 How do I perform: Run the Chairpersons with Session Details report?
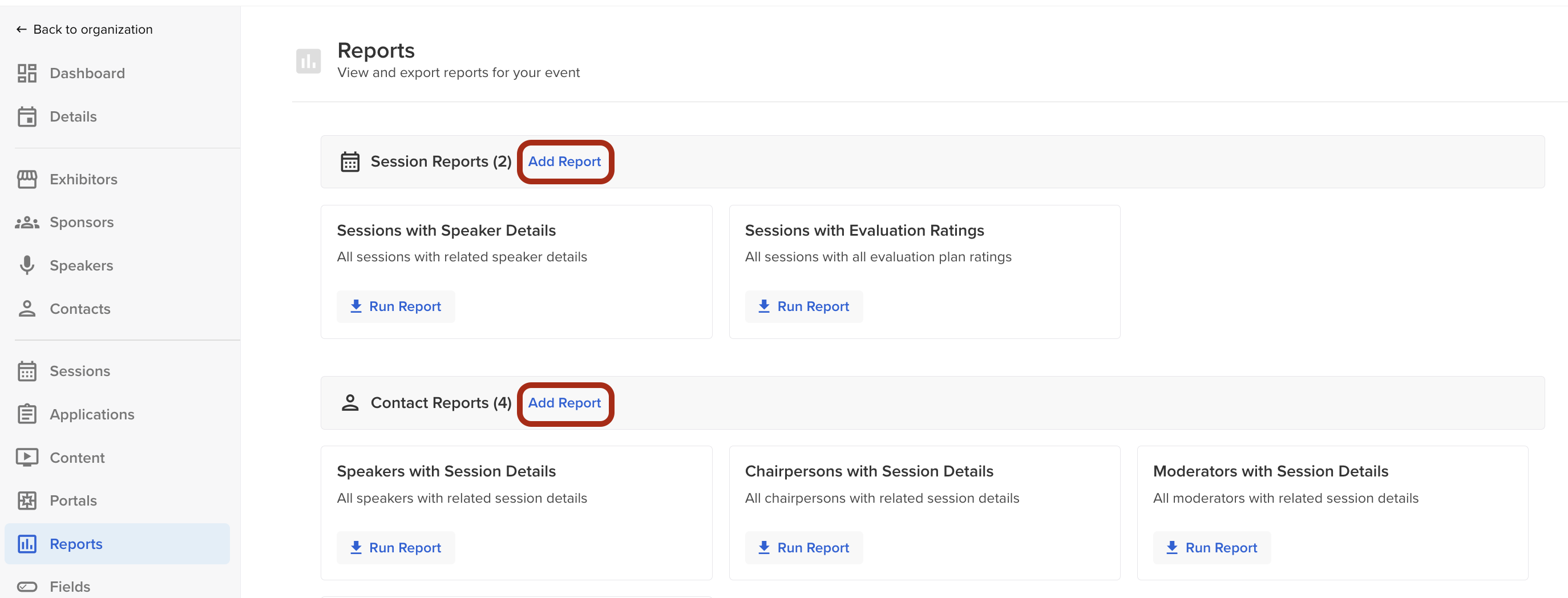click(x=803, y=547)
